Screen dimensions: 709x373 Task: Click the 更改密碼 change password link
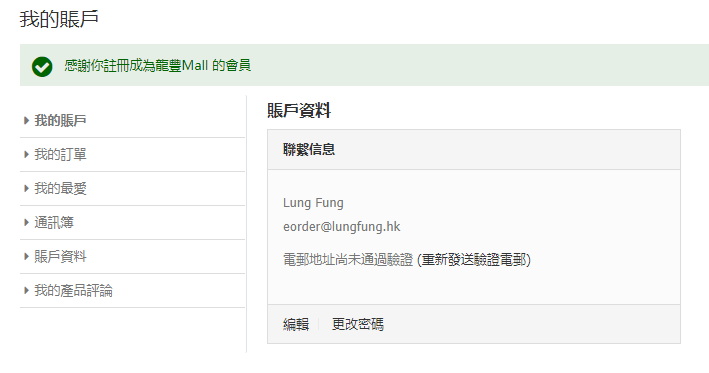(358, 324)
